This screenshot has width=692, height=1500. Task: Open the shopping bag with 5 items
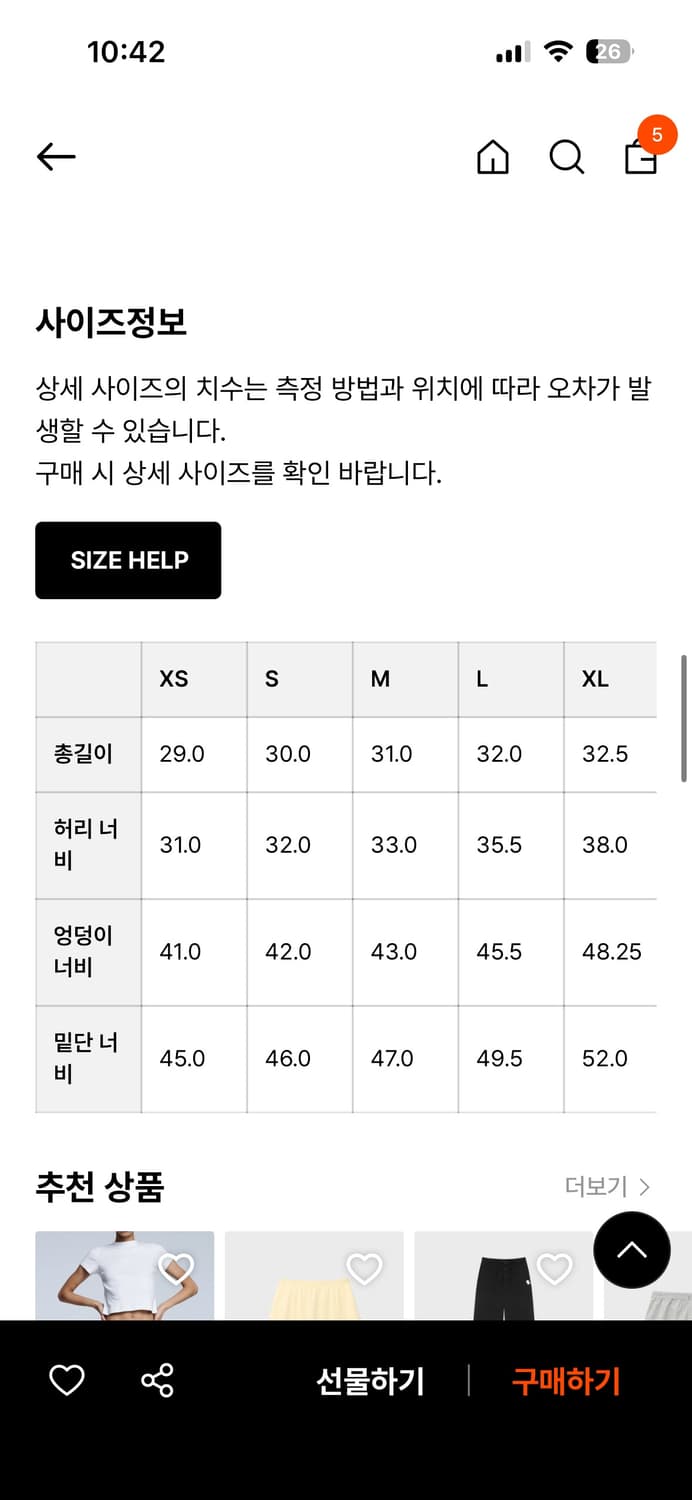pos(639,160)
